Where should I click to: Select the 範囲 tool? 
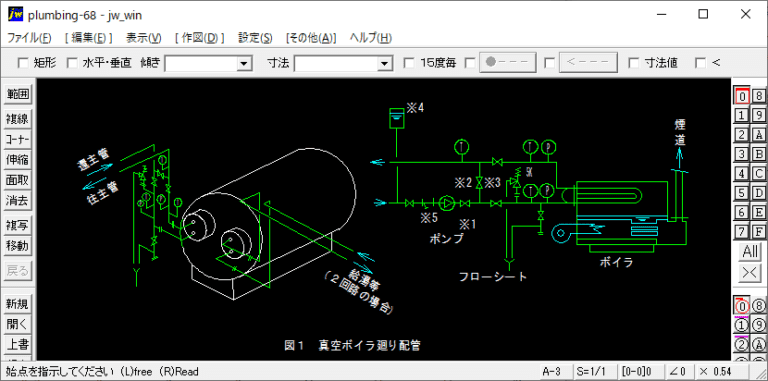(18, 94)
